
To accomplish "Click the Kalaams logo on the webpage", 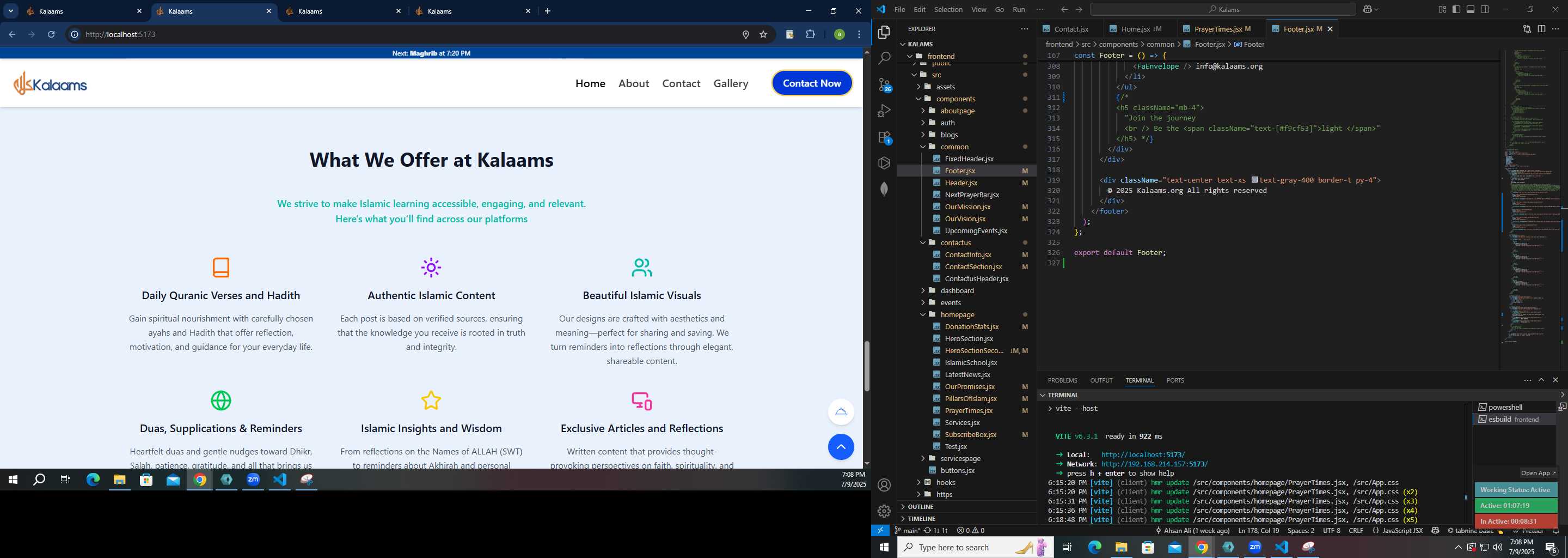I will pyautogui.click(x=51, y=83).
